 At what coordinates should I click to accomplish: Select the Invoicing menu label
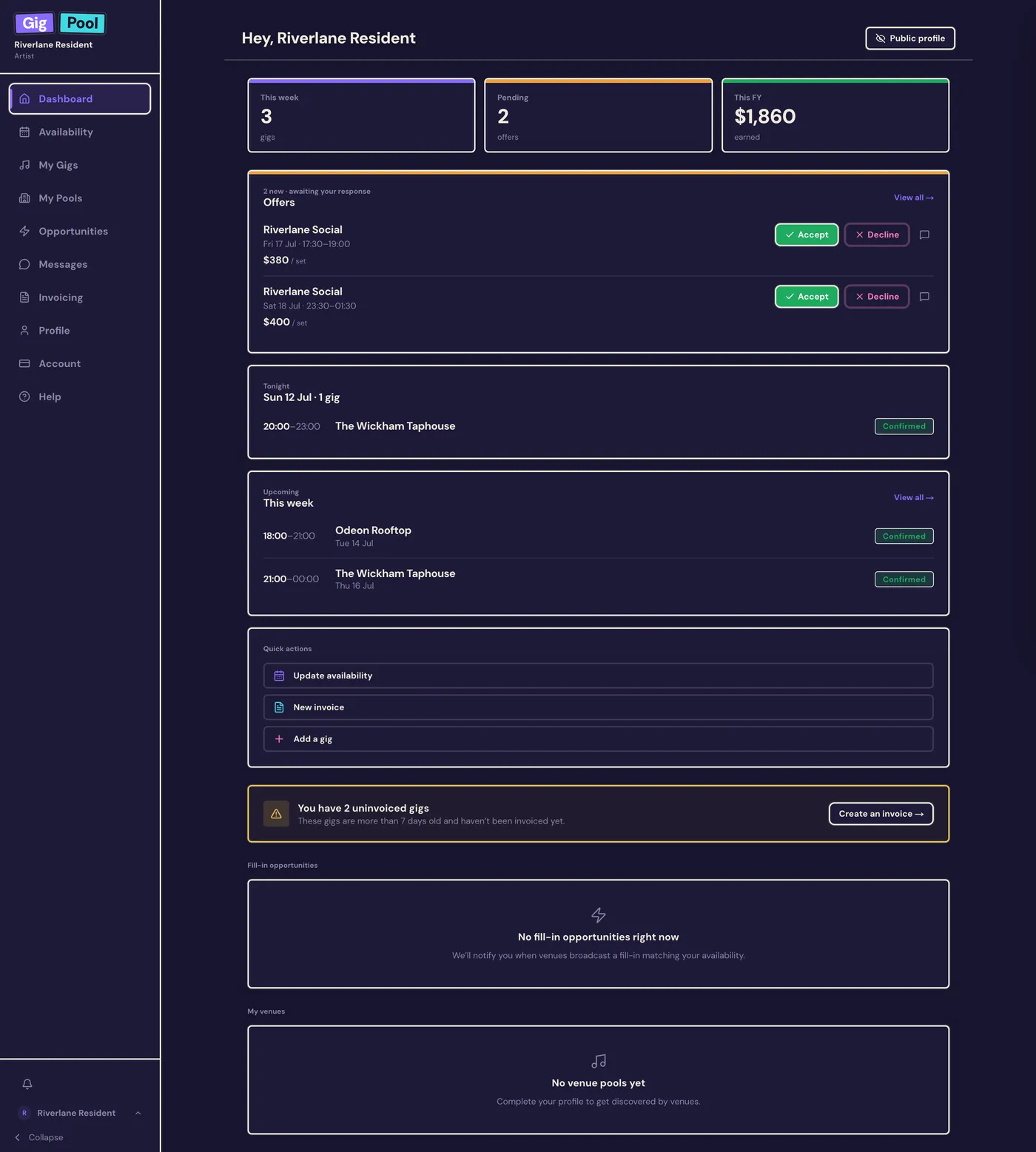click(x=61, y=297)
